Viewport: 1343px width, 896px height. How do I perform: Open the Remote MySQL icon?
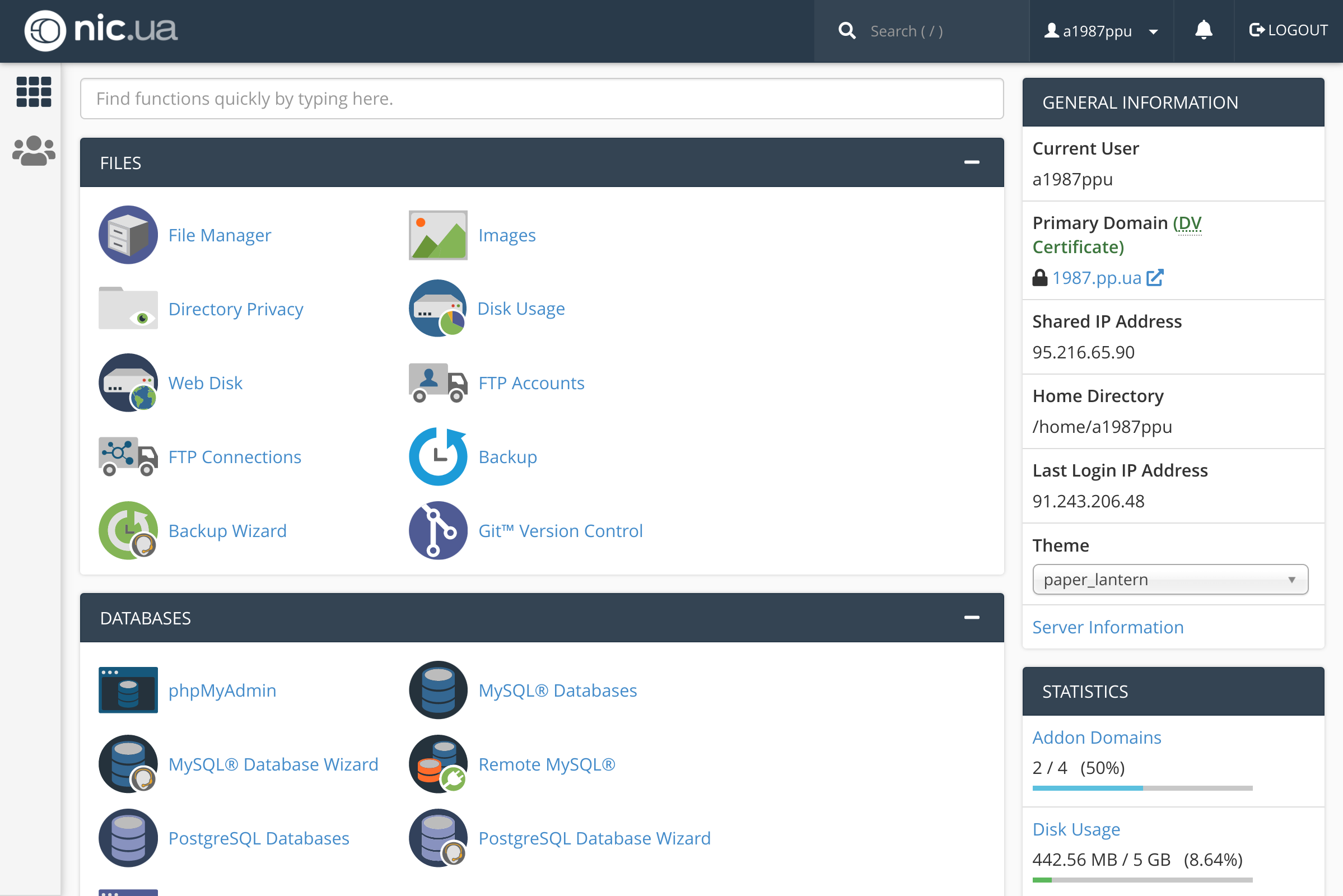point(438,764)
